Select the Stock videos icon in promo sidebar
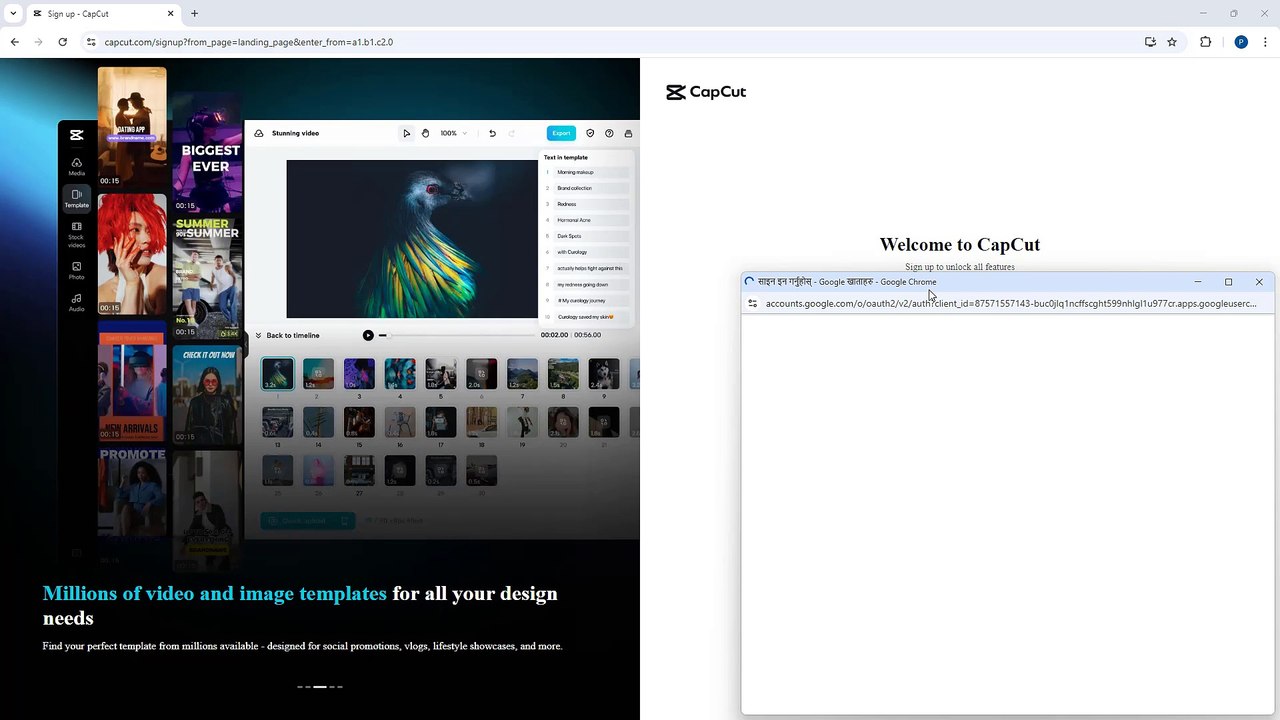Viewport: 1280px width, 720px height. coord(76,235)
